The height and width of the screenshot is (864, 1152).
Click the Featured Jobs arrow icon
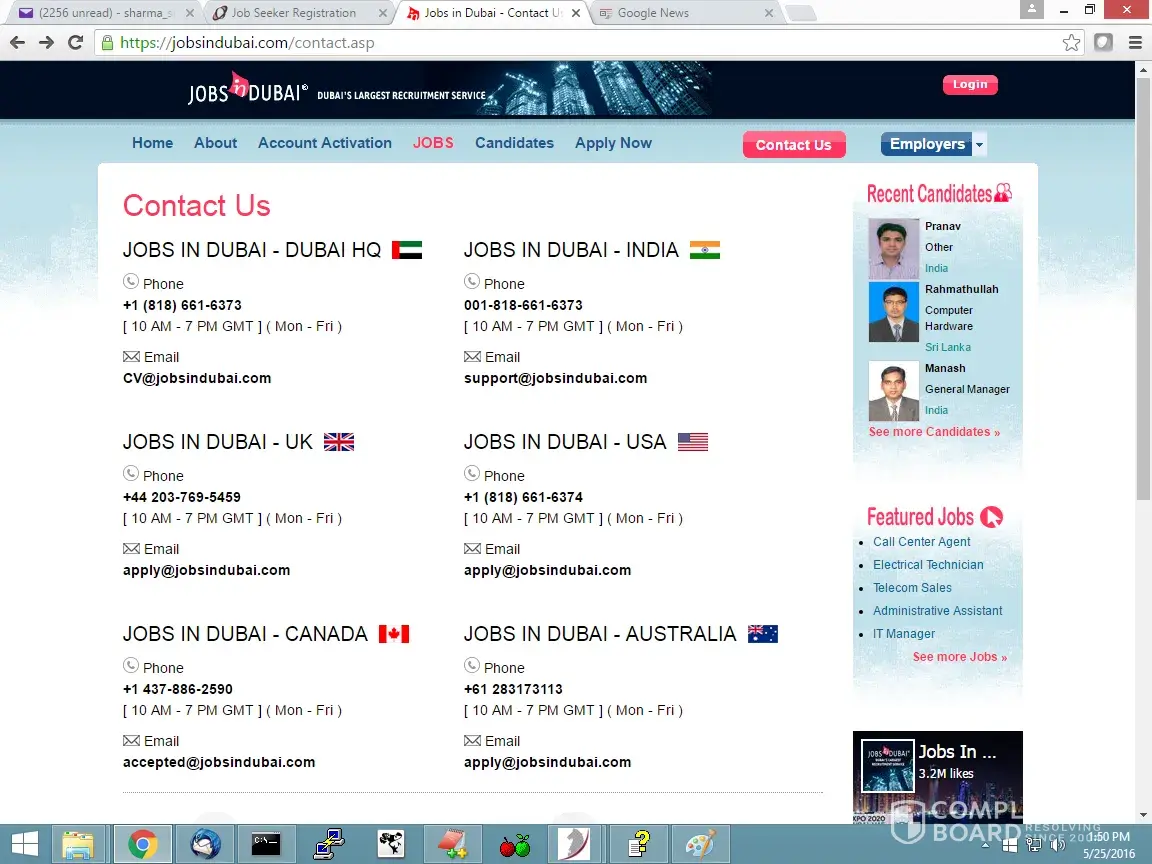pos(991,517)
